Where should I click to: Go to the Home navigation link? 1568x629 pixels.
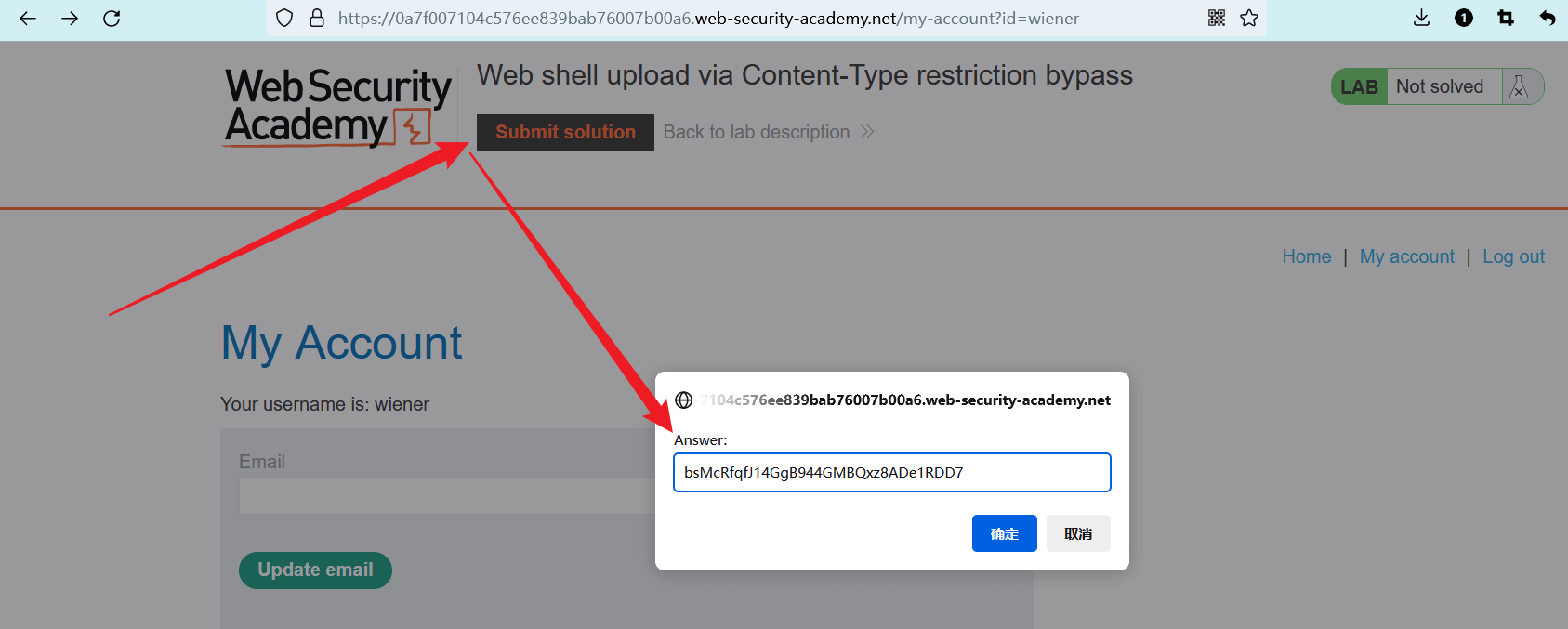coord(1306,256)
